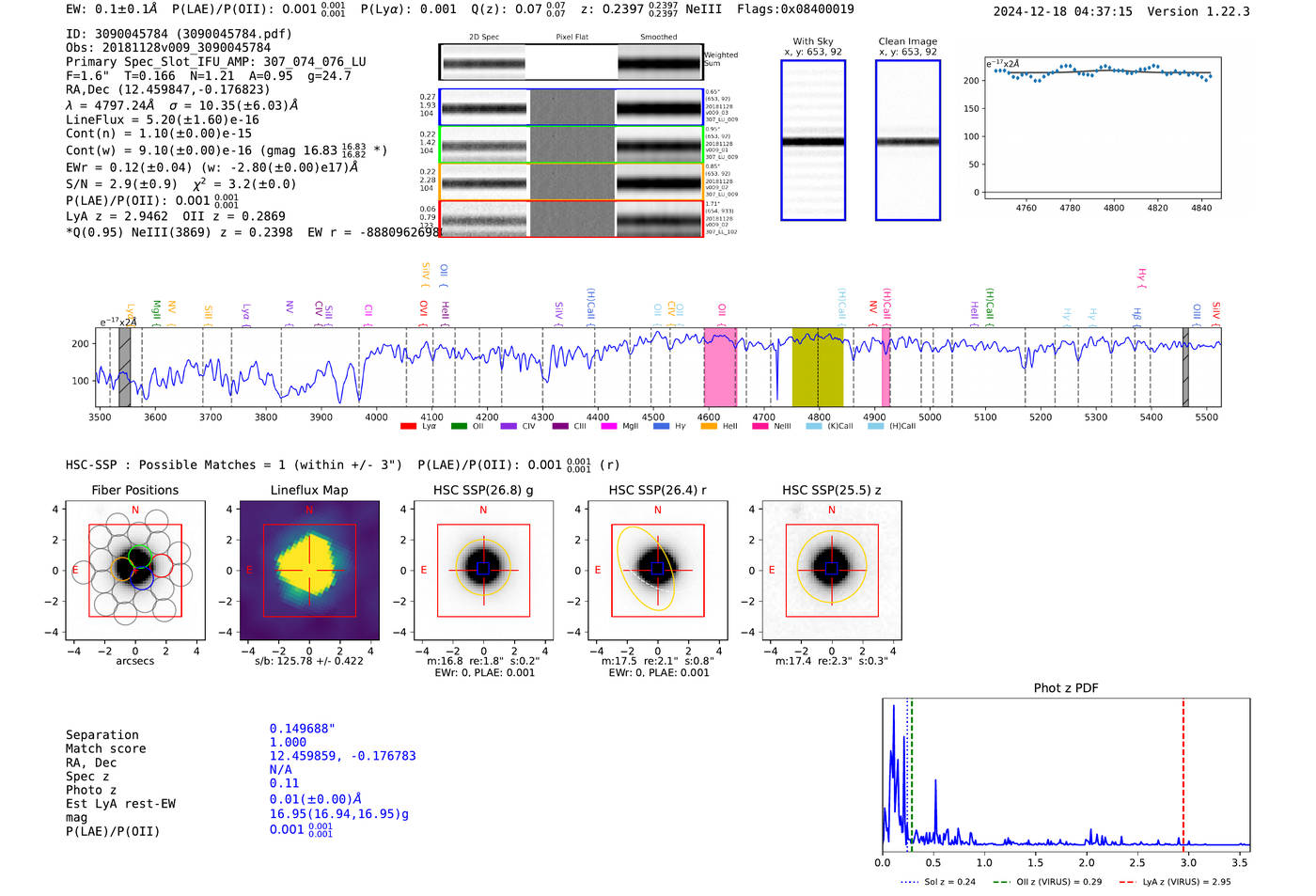
Task: Select the orange HeII legend swatch
Action: 709,426
